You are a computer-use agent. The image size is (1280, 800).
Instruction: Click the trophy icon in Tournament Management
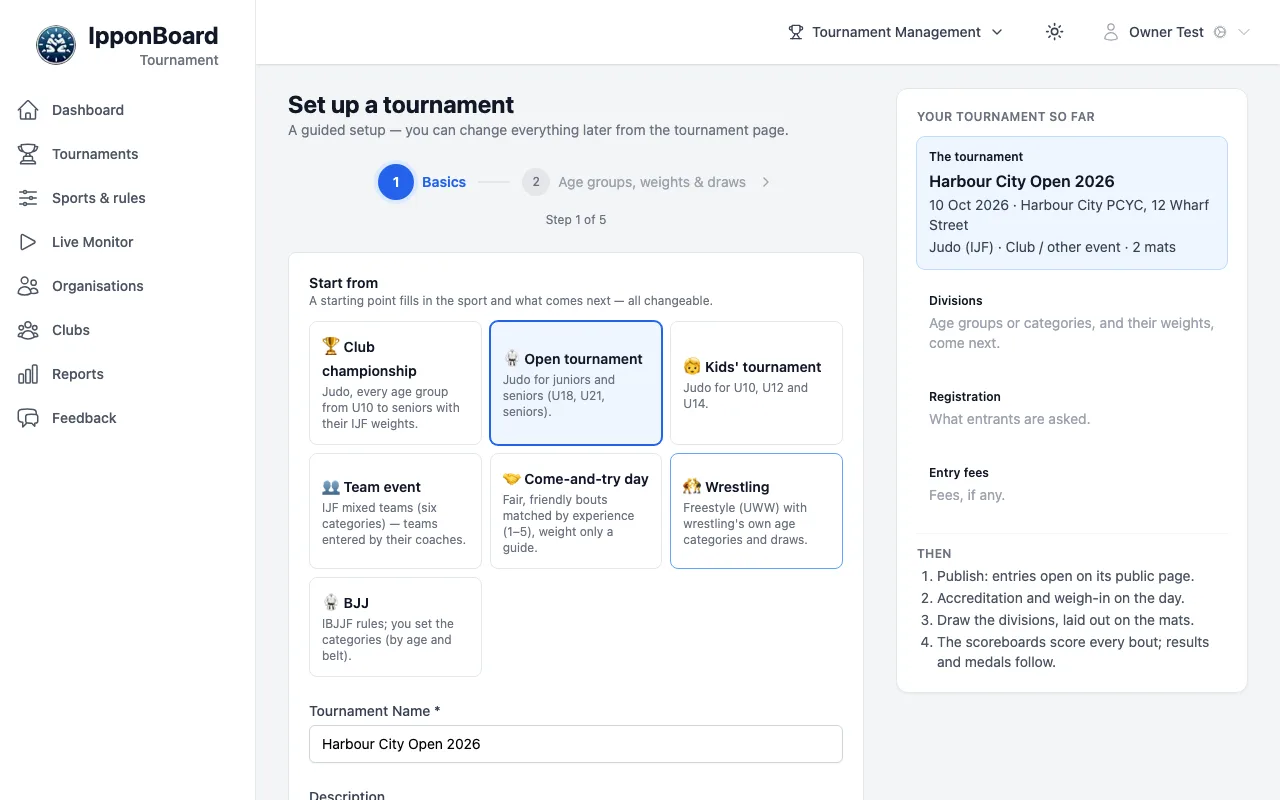click(x=796, y=32)
